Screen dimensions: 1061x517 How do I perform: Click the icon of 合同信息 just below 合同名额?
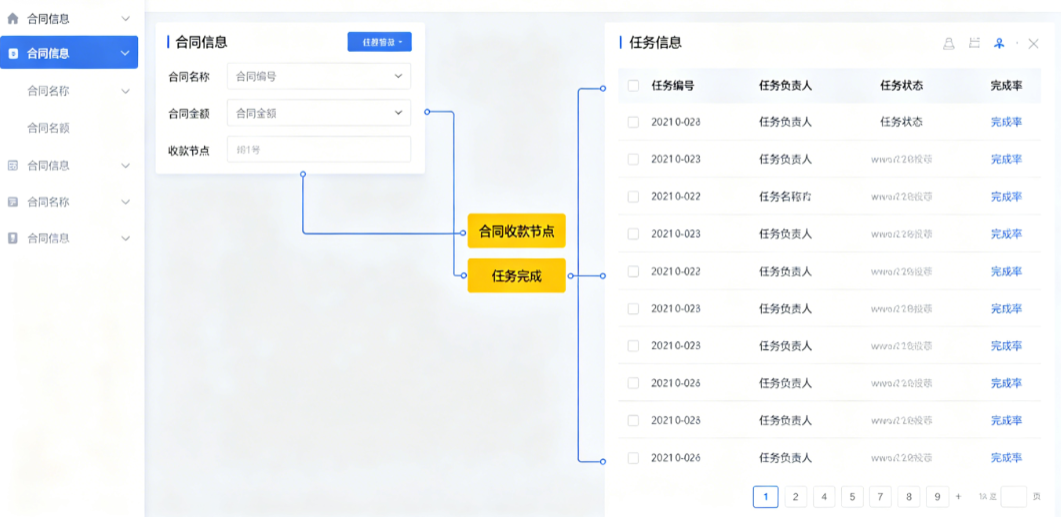click(13, 165)
